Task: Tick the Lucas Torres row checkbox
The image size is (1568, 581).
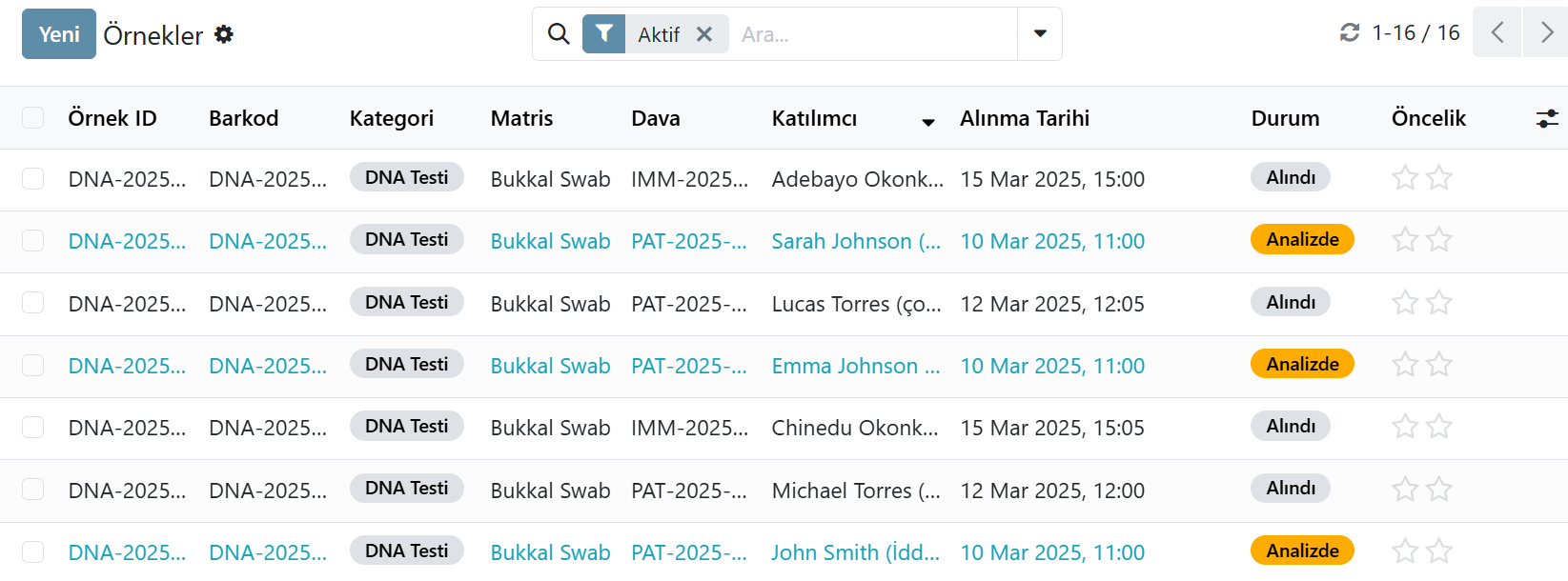Action: (33, 303)
